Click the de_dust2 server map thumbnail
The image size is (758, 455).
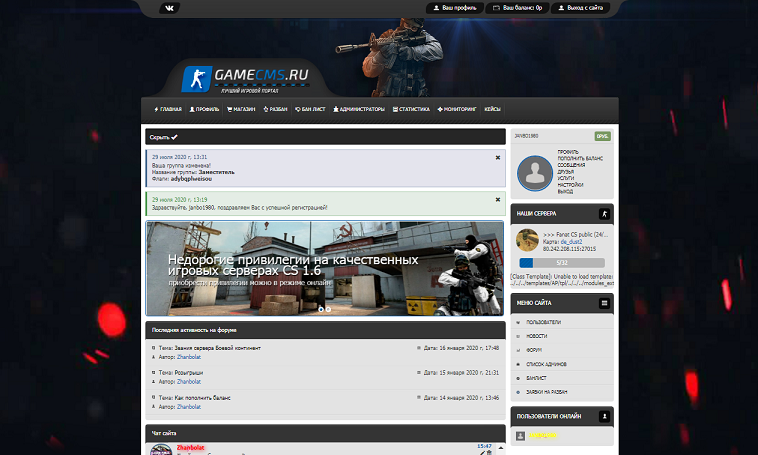(527, 241)
